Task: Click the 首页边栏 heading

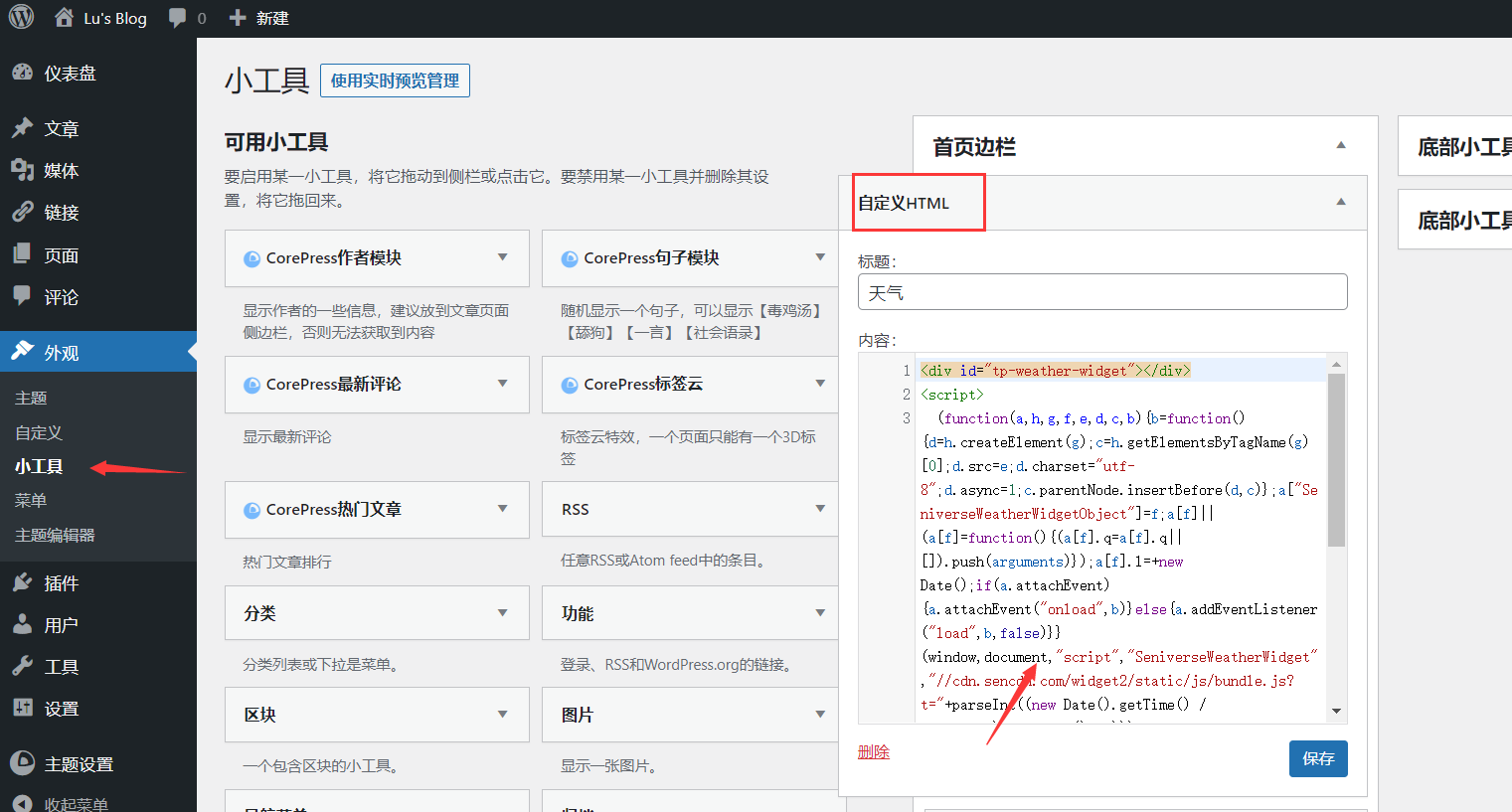Action: pyautogui.click(x=974, y=147)
